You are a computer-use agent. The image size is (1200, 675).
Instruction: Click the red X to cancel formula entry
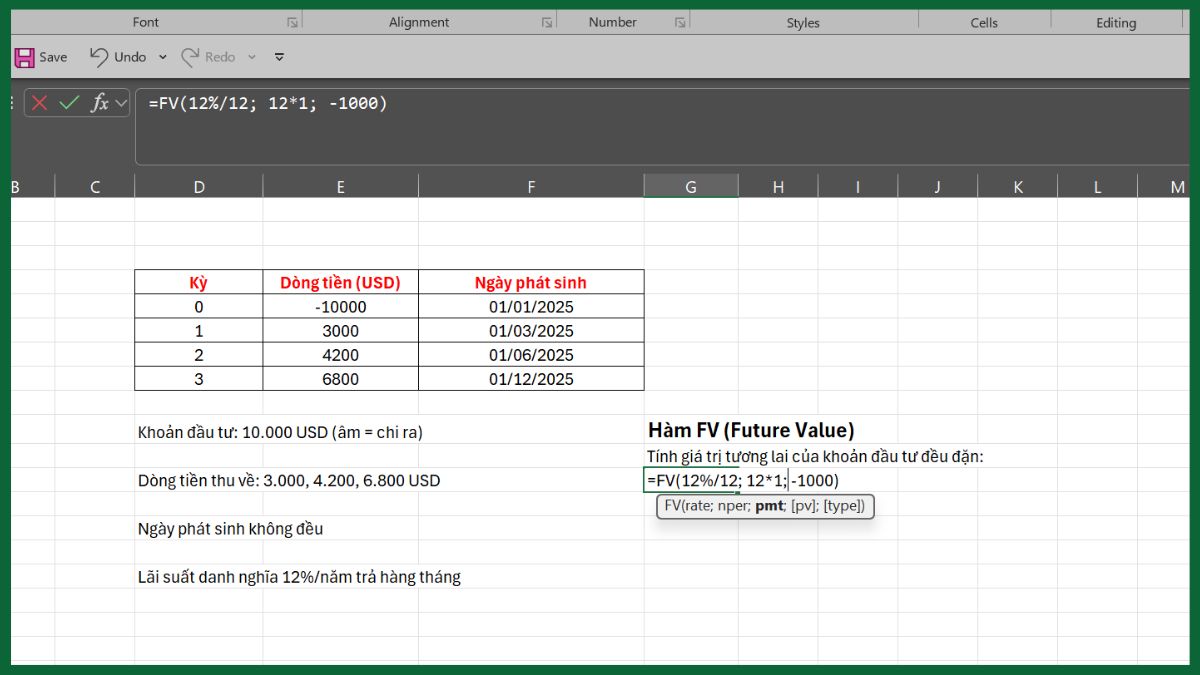click(x=40, y=103)
